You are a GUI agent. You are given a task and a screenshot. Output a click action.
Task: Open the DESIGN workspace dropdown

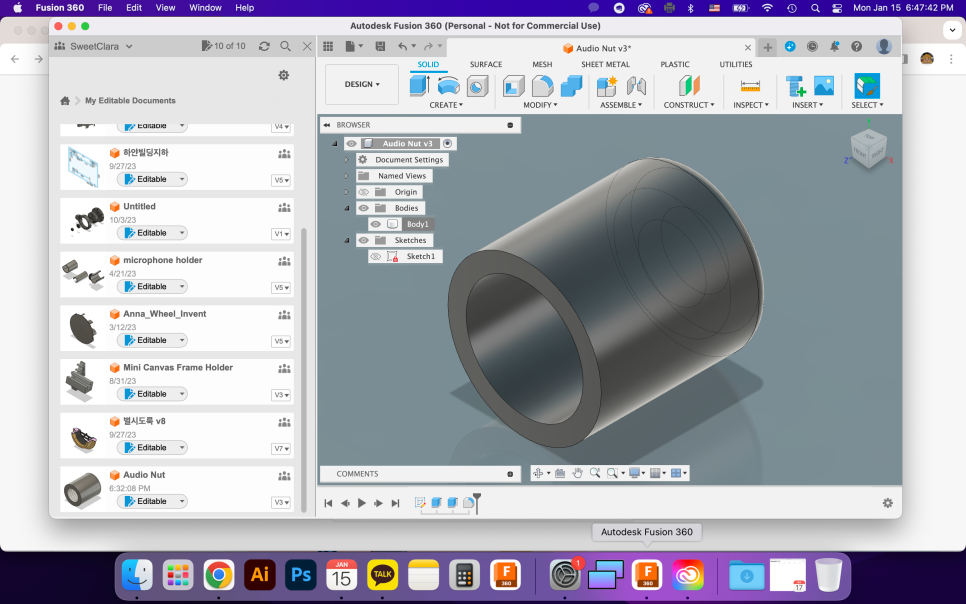(x=362, y=84)
